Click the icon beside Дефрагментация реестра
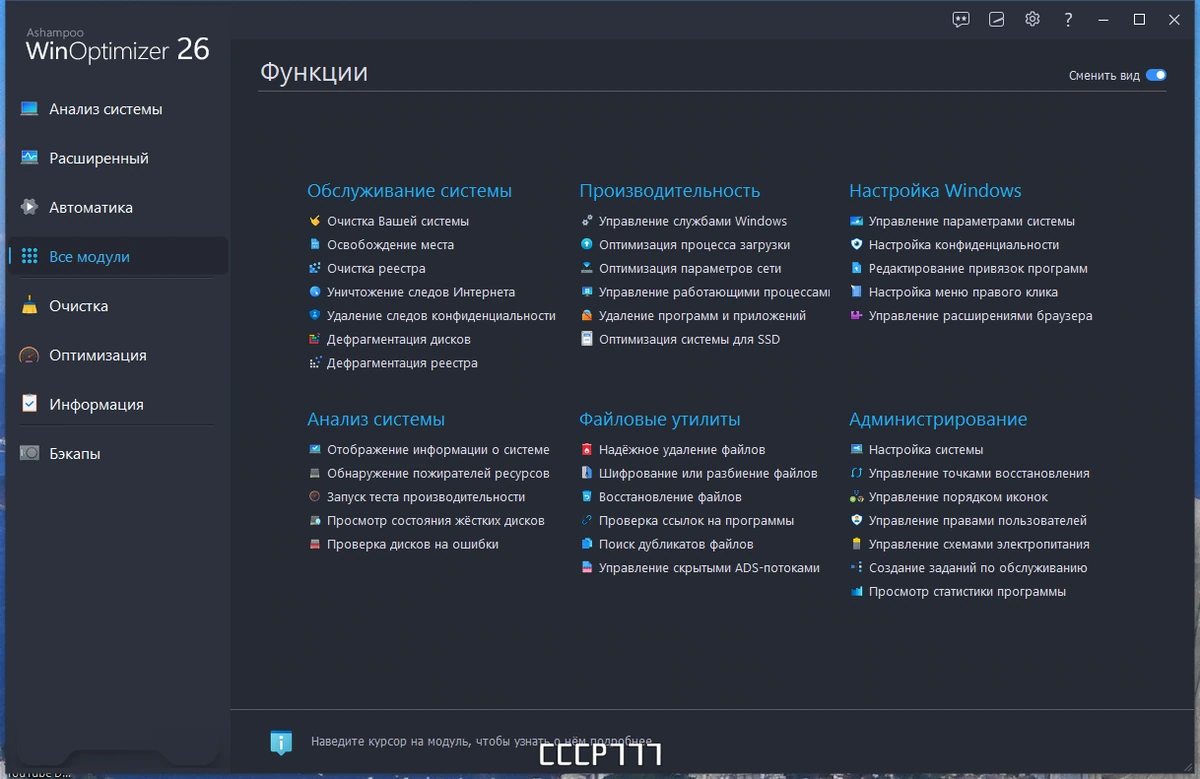 (315, 363)
